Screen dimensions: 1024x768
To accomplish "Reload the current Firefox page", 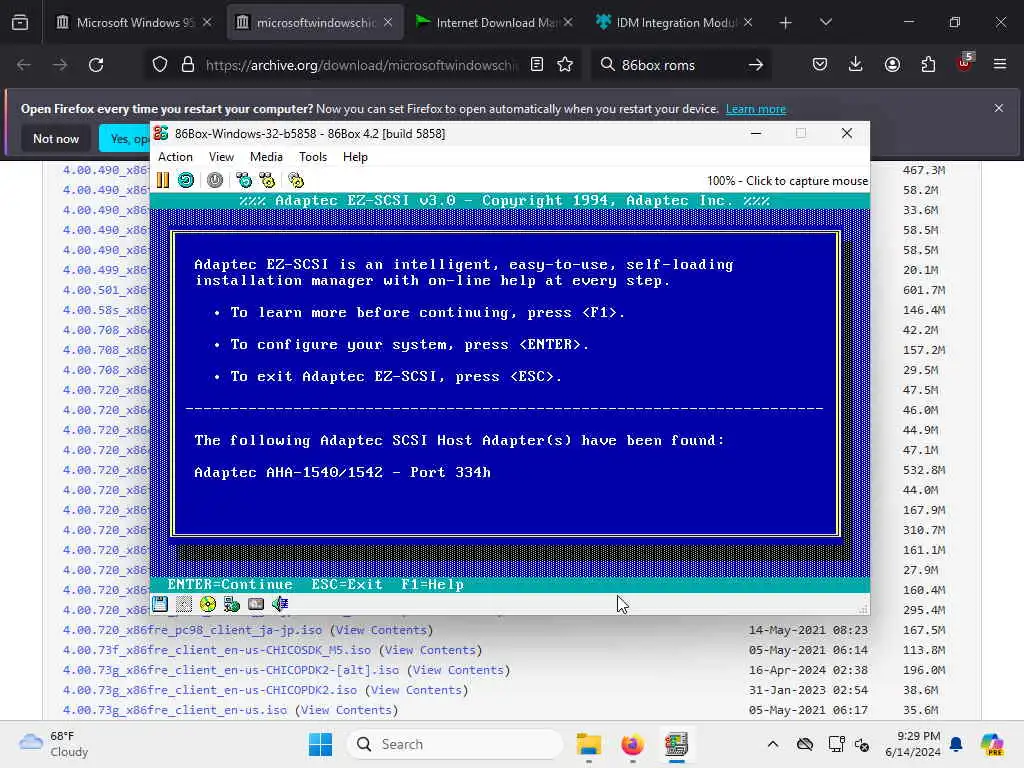I will 96,65.
